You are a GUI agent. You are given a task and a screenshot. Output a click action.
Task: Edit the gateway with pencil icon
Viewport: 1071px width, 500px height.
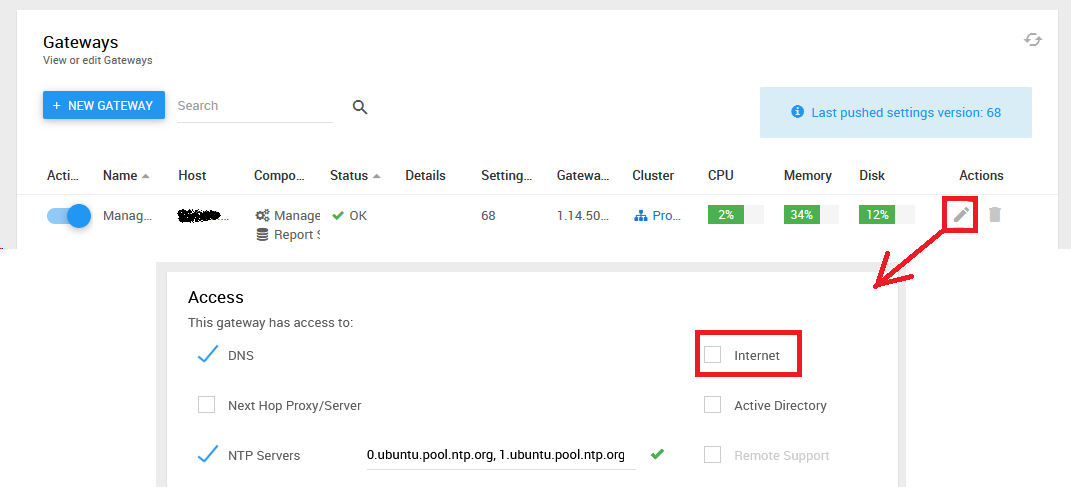click(961, 214)
